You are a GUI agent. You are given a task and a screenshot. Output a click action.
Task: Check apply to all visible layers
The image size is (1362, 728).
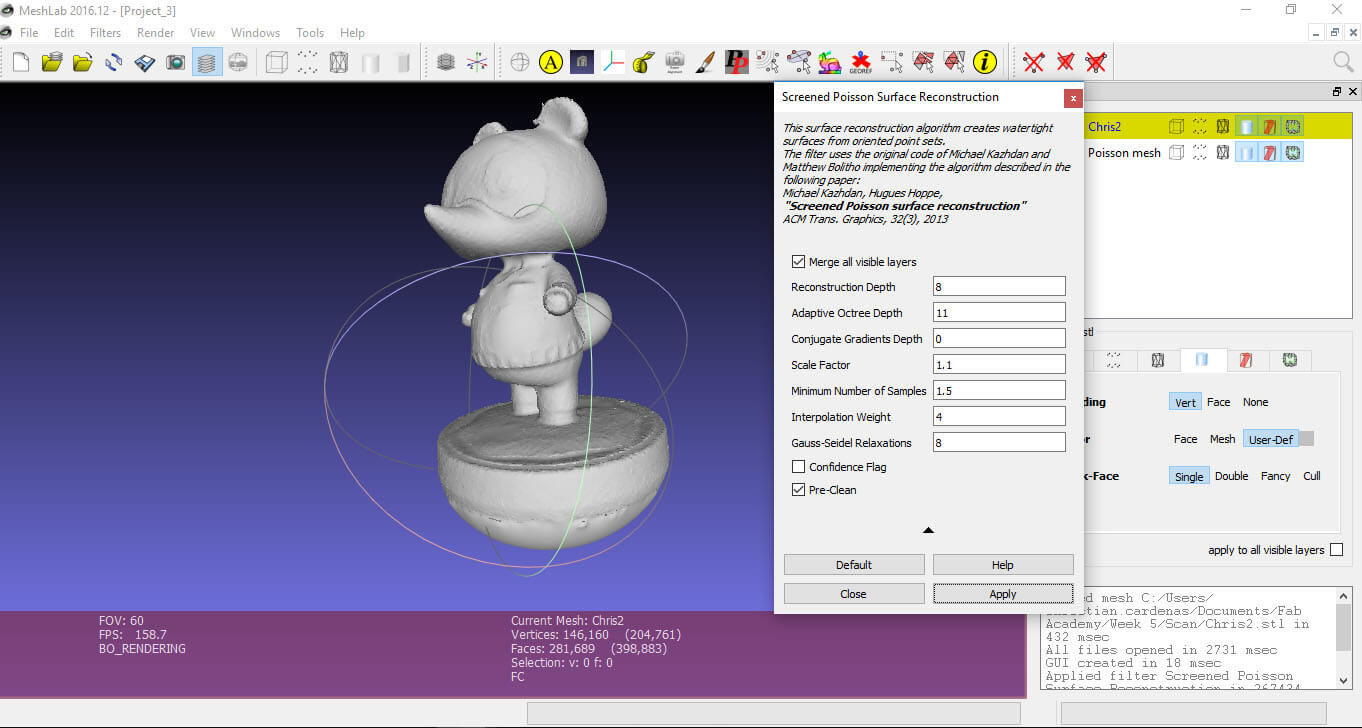[x=1337, y=550]
